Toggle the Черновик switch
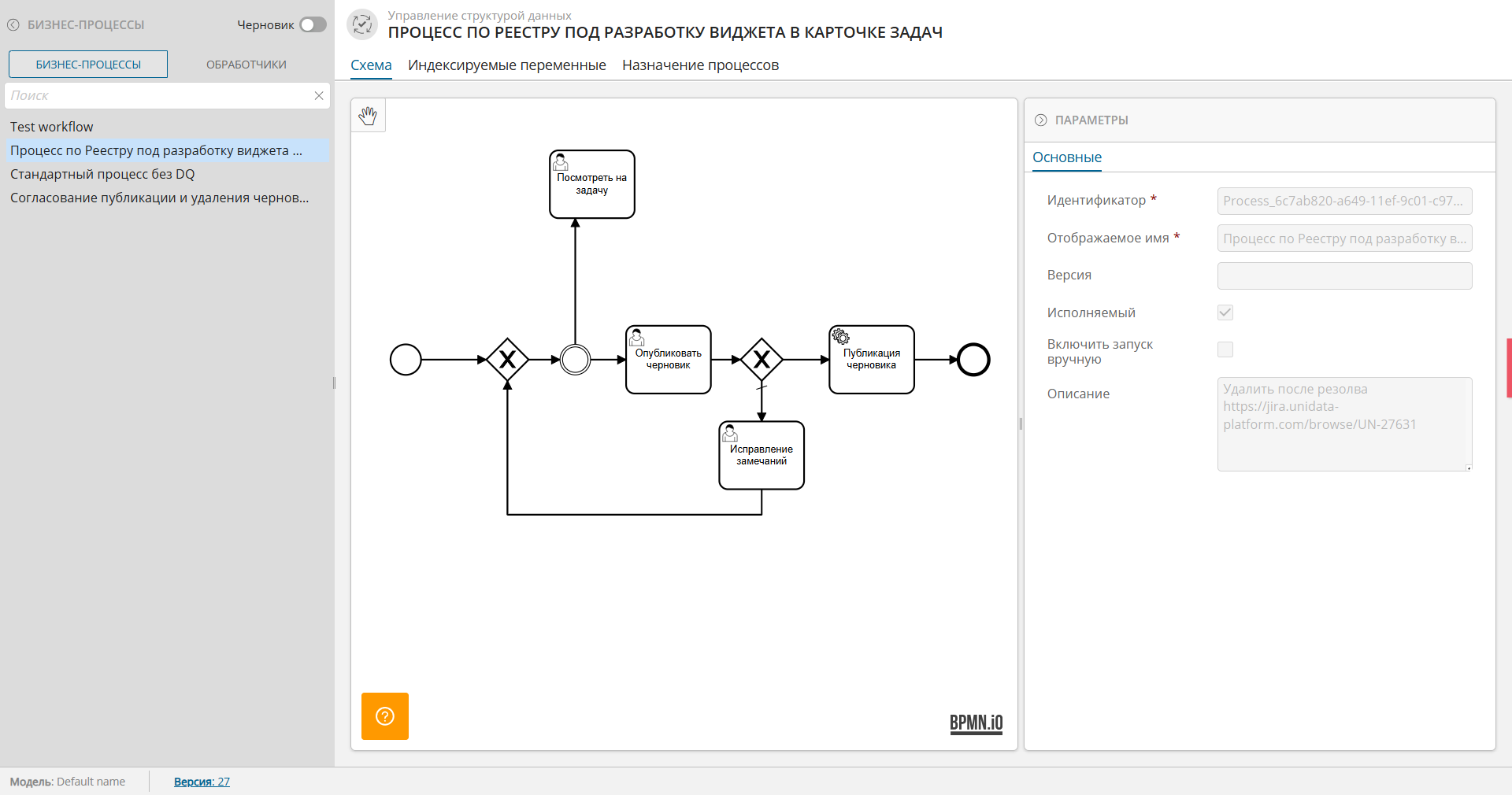 pos(313,24)
